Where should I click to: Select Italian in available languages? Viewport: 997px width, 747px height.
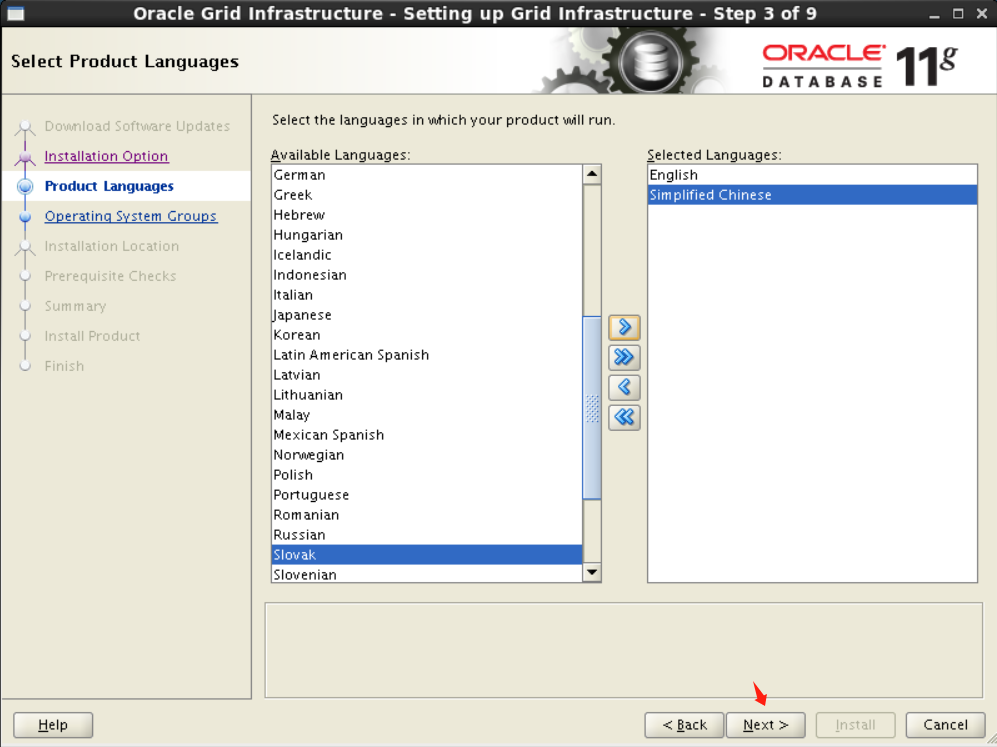[x=427, y=295]
